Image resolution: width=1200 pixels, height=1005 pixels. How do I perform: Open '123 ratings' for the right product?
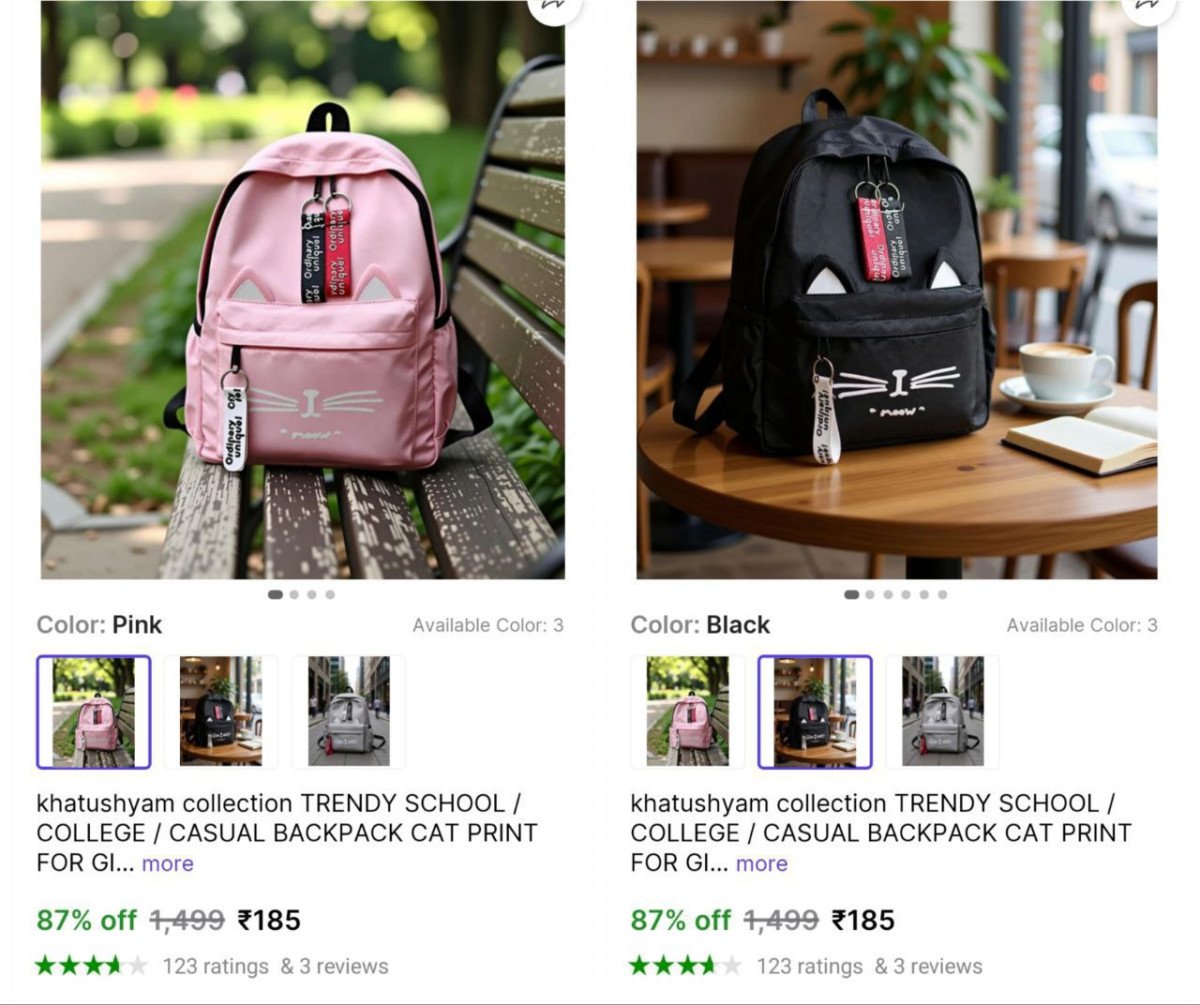click(810, 966)
